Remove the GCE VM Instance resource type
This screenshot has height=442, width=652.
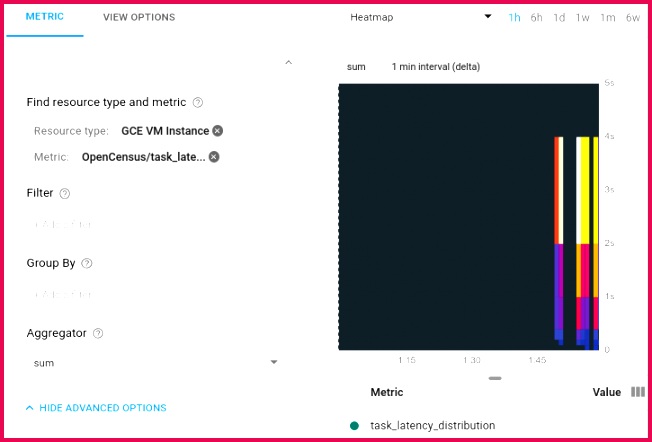tap(217, 131)
